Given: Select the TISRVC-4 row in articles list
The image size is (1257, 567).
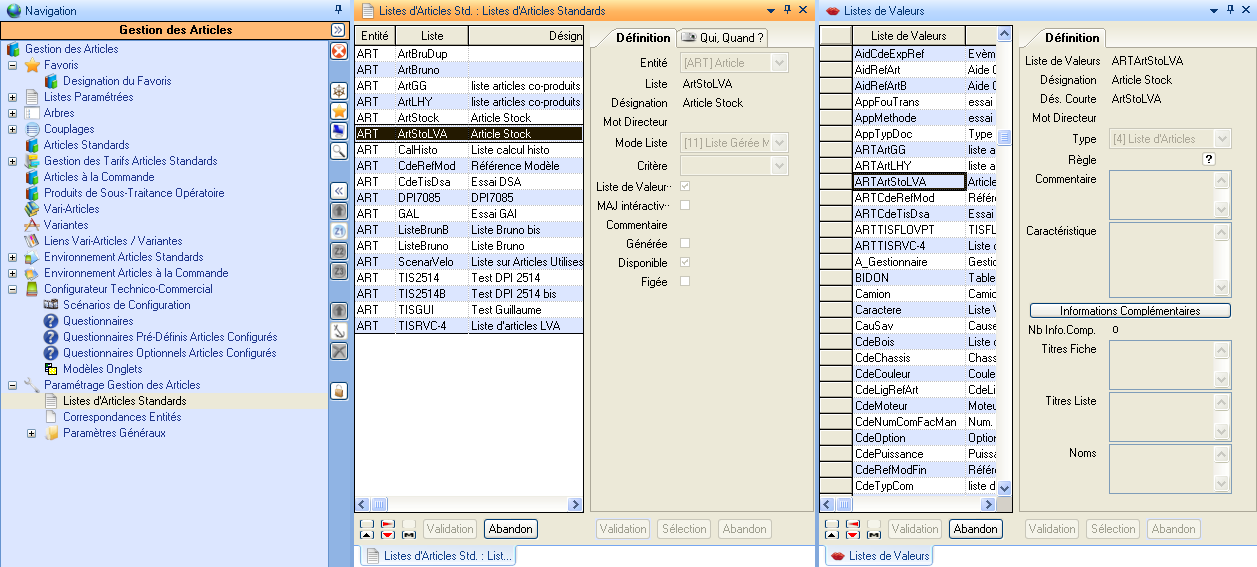Looking at the screenshot, I should coord(469,326).
